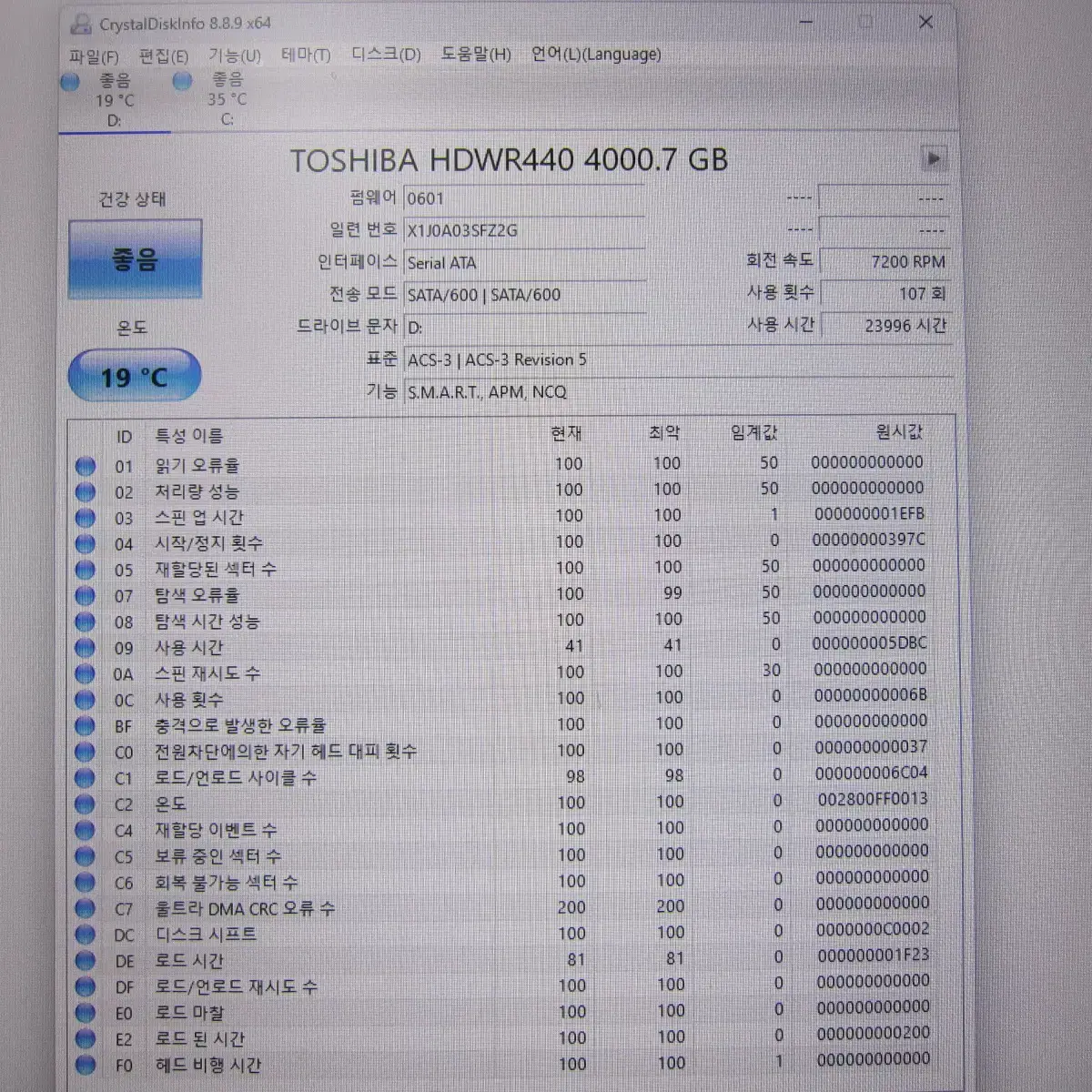
Task: Click the status circle for 03 스핀 업 시간
Action: (86, 518)
